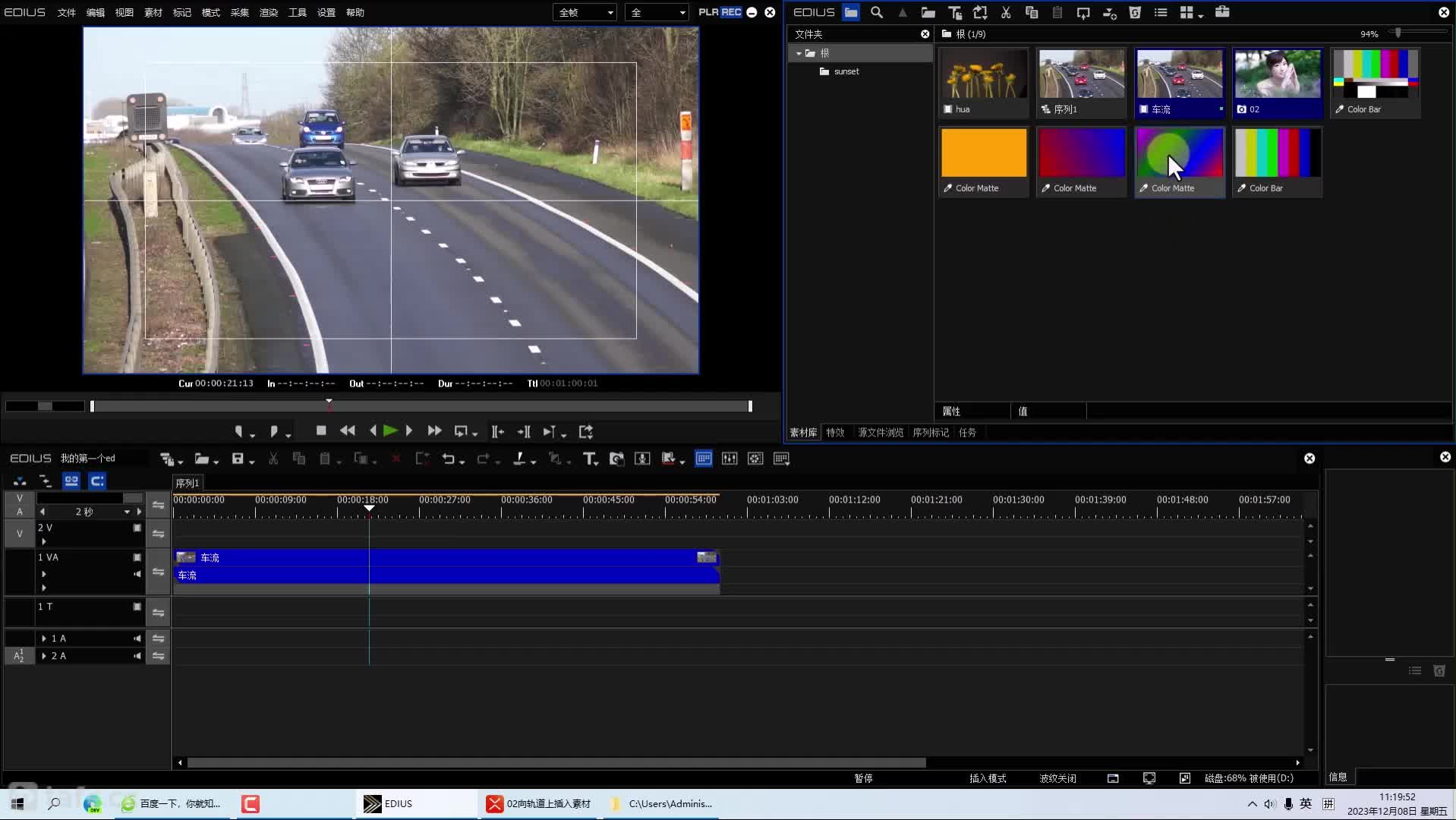Open the 全帧 dropdown
The width and height of the screenshot is (1456, 820).
[x=585, y=12]
